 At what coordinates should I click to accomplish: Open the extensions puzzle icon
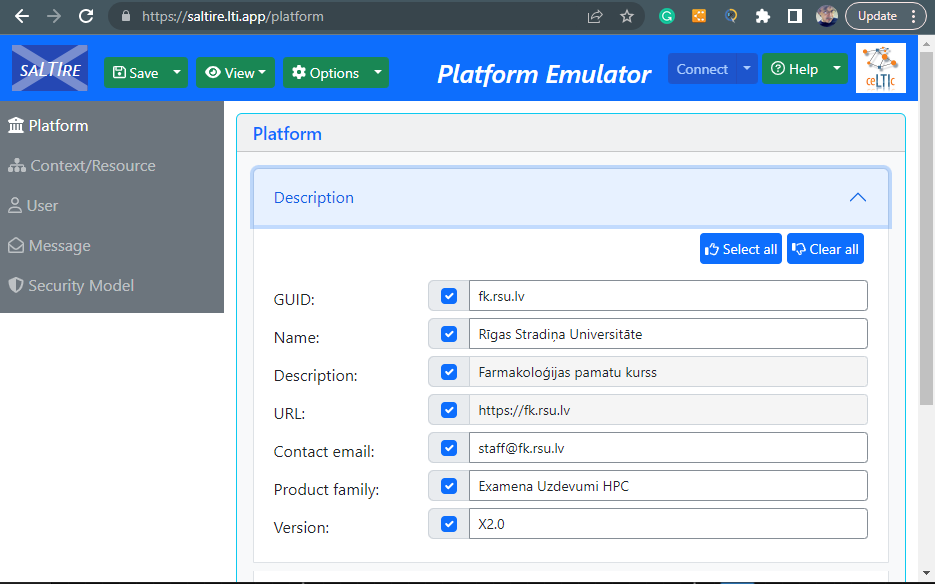pos(763,16)
